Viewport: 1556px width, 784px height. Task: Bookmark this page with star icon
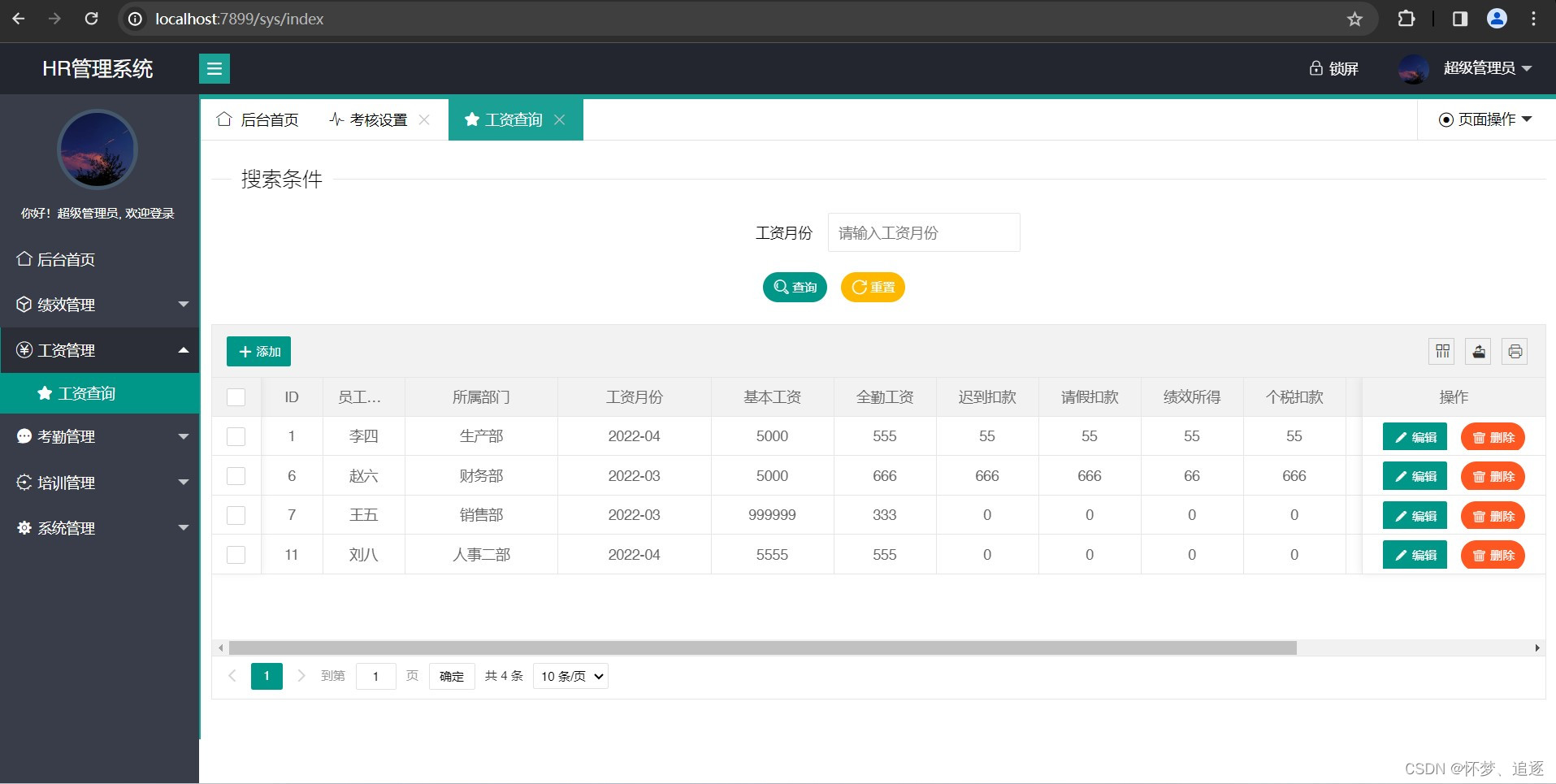pyautogui.click(x=1354, y=19)
